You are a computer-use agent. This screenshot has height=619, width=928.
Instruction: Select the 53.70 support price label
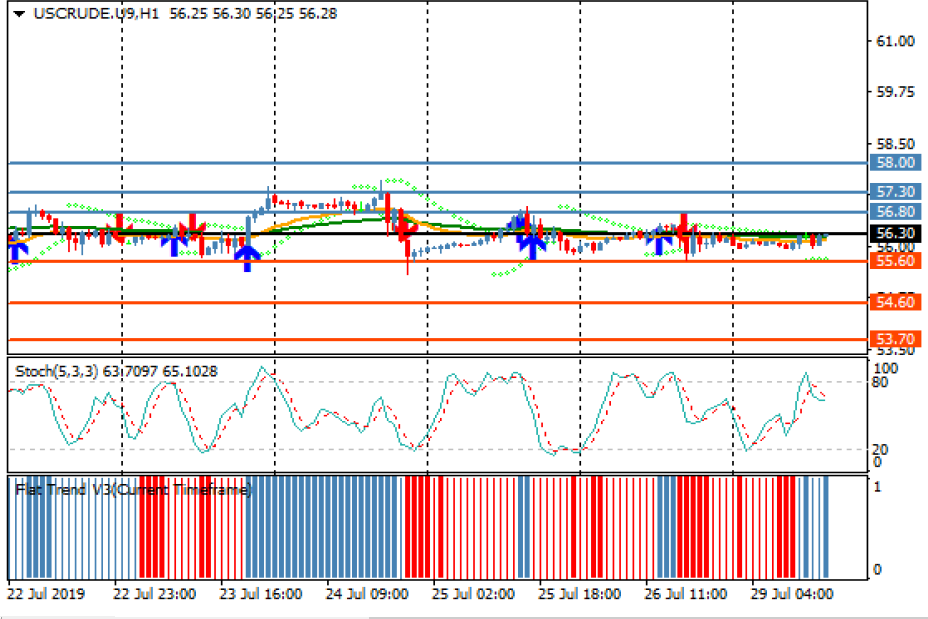coord(895,339)
